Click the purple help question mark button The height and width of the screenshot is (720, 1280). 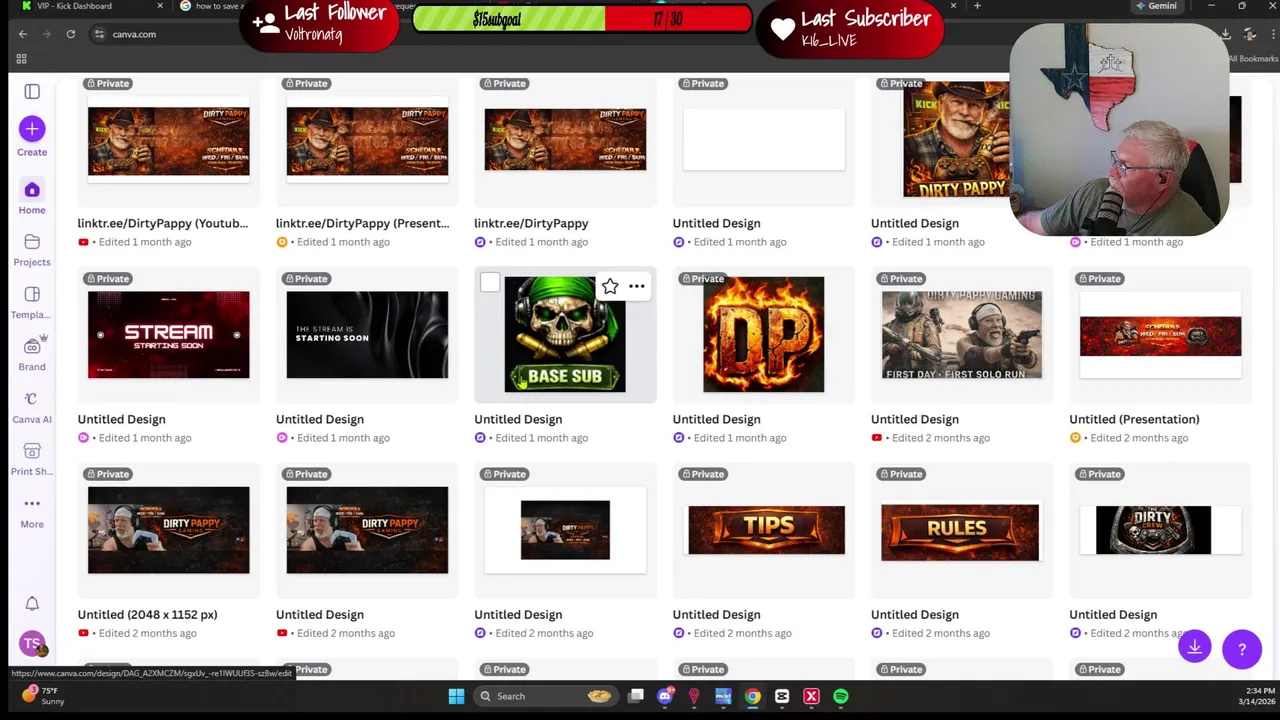[1242, 648]
